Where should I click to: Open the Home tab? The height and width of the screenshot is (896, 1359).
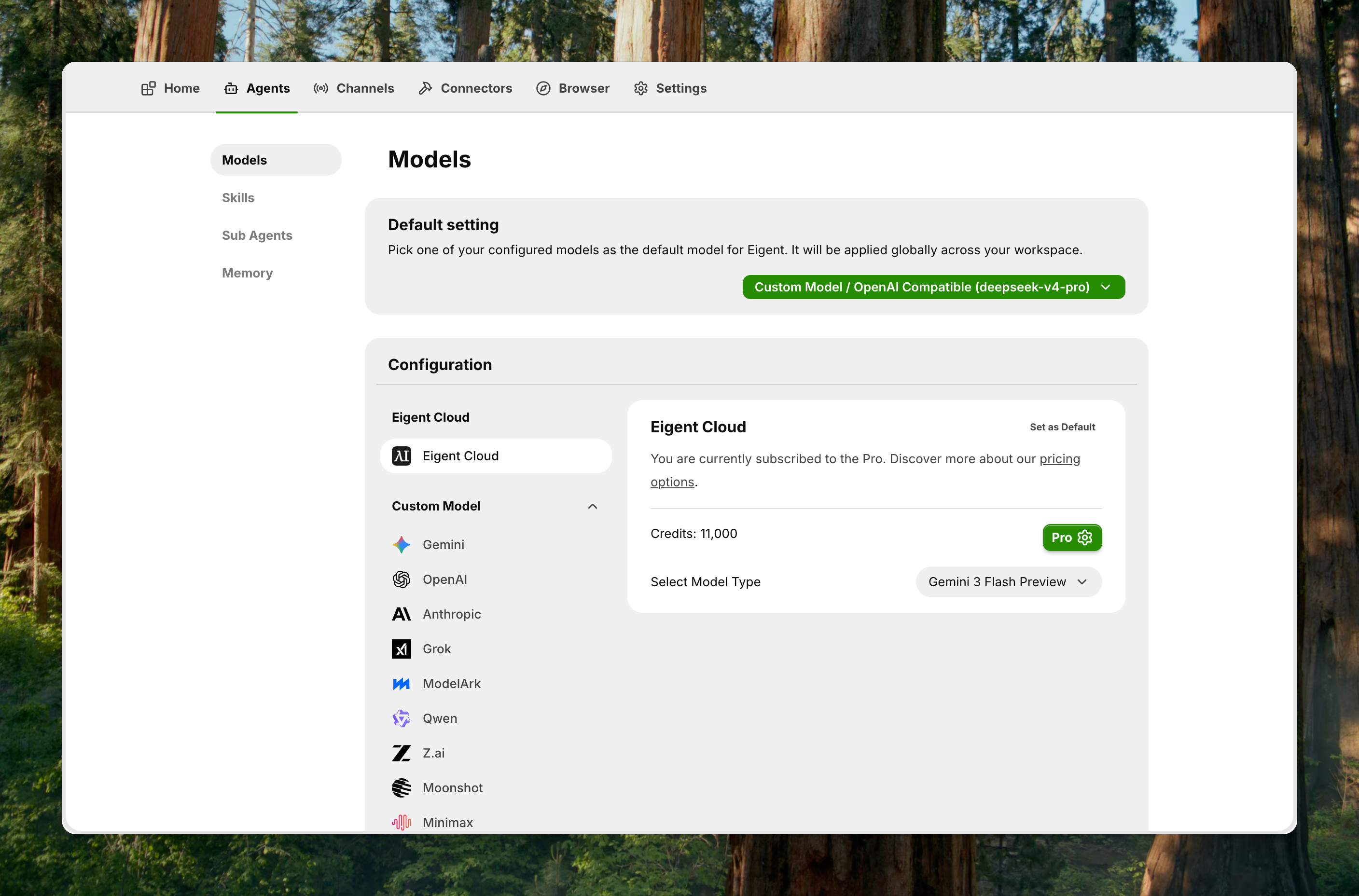pyautogui.click(x=170, y=89)
